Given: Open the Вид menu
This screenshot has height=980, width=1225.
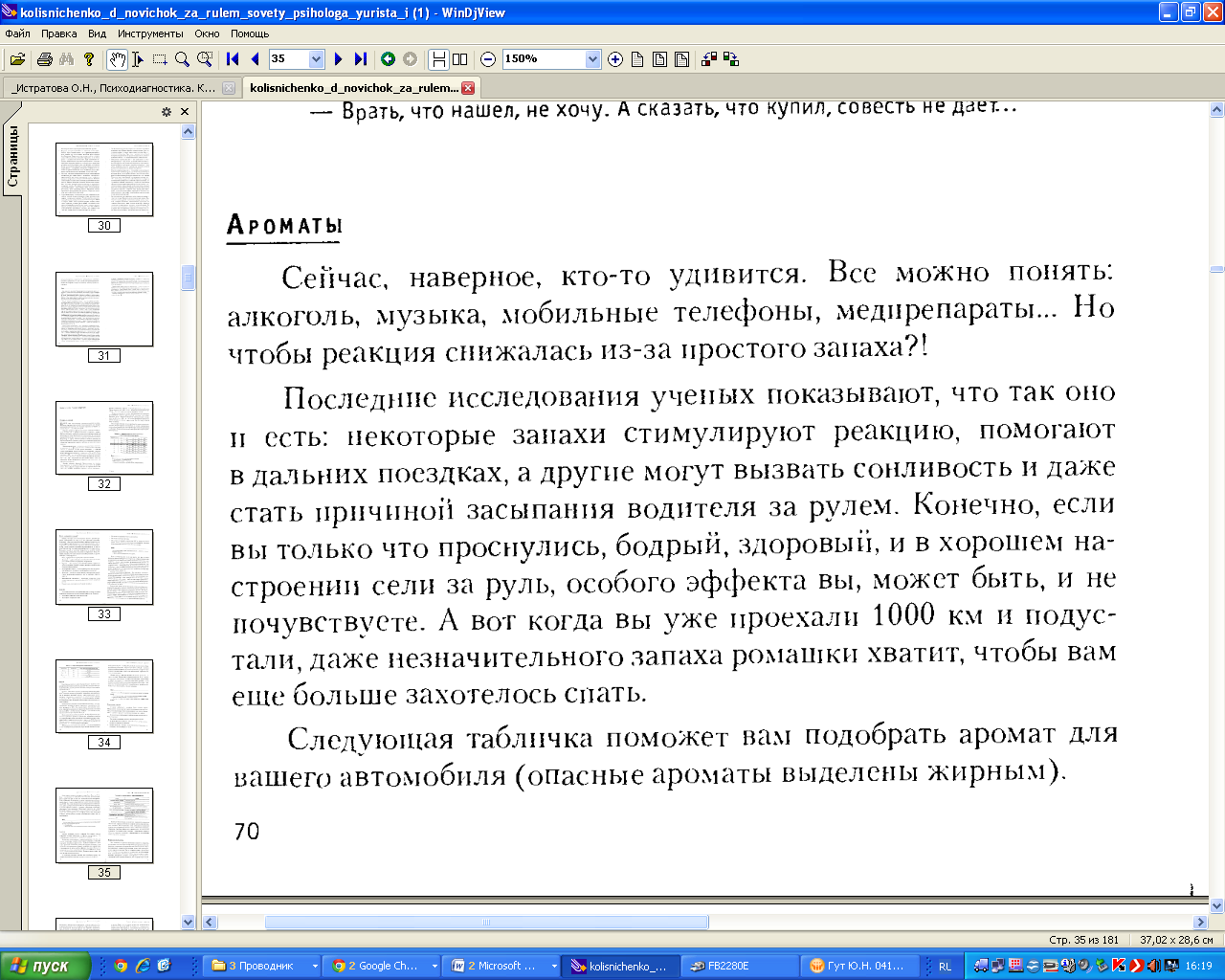Looking at the screenshot, I should click(x=97, y=33).
